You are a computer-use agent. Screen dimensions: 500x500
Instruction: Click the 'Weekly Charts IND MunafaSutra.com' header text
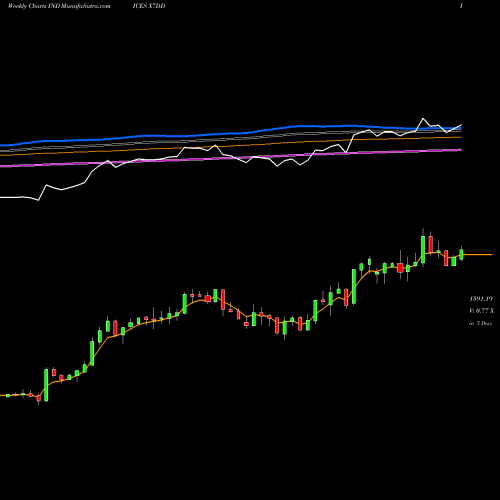[59, 6]
